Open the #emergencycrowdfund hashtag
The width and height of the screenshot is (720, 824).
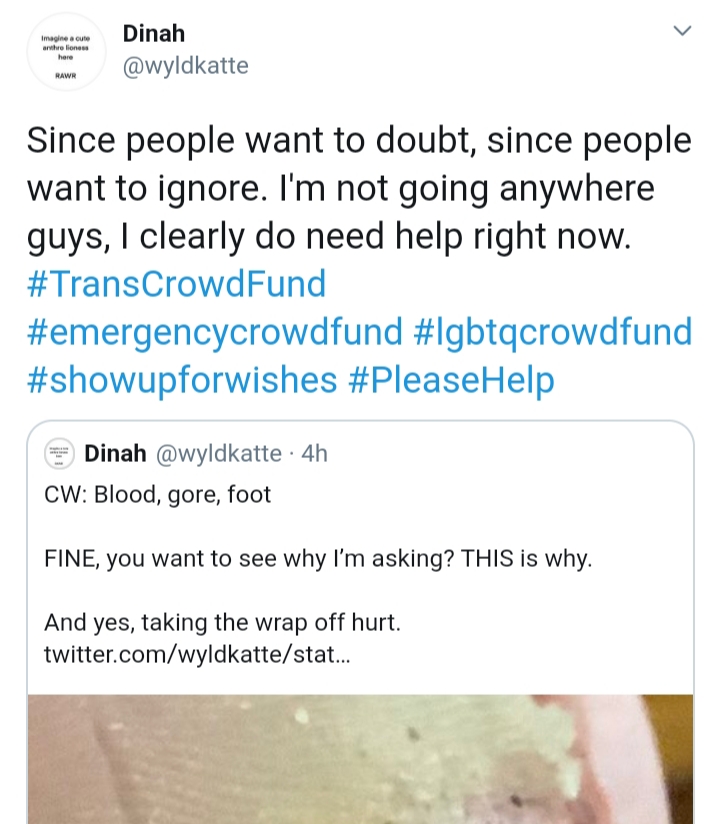215,332
